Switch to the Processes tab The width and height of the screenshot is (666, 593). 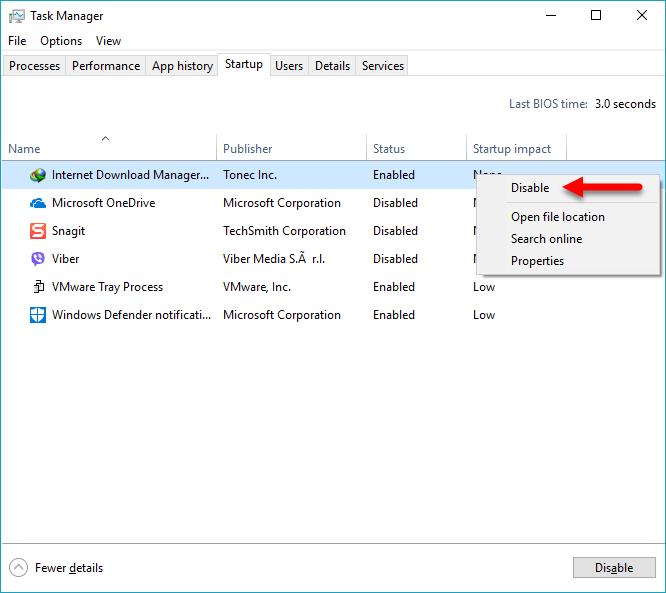point(34,66)
